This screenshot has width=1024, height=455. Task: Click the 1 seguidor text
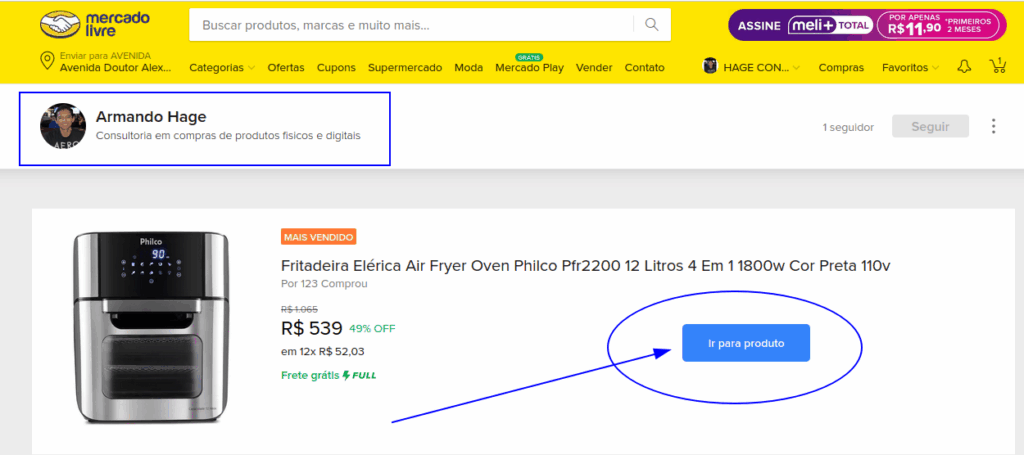848,127
